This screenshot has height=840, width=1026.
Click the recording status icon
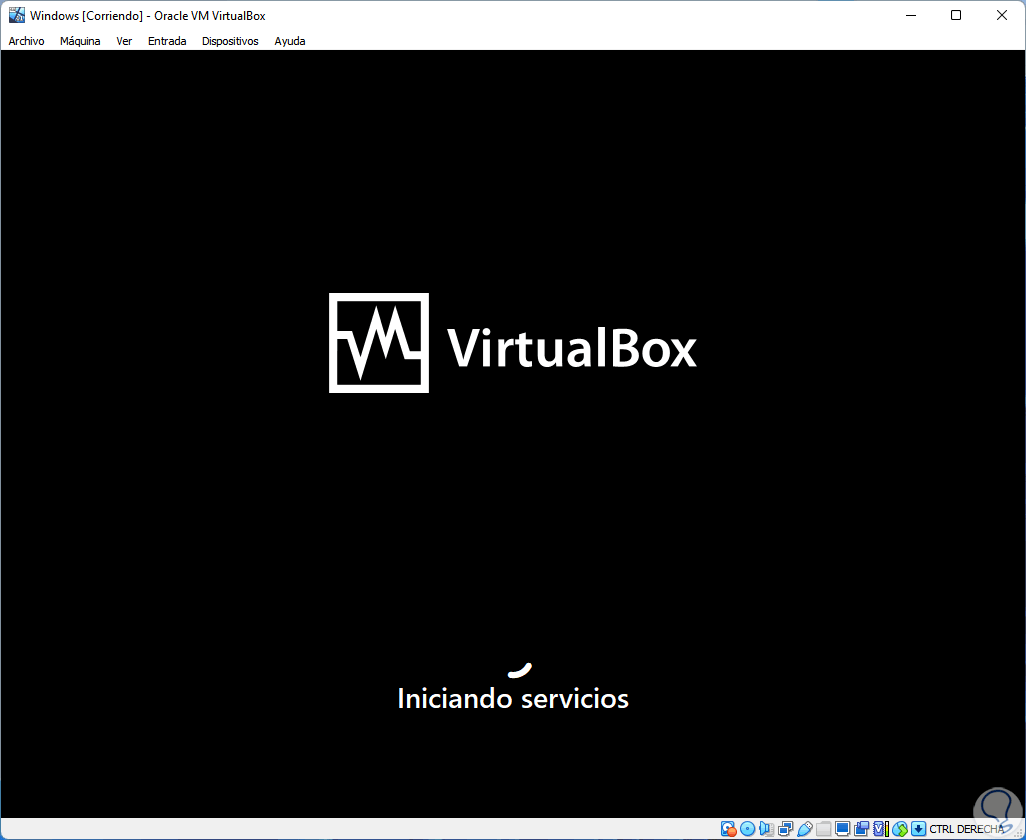point(862,829)
